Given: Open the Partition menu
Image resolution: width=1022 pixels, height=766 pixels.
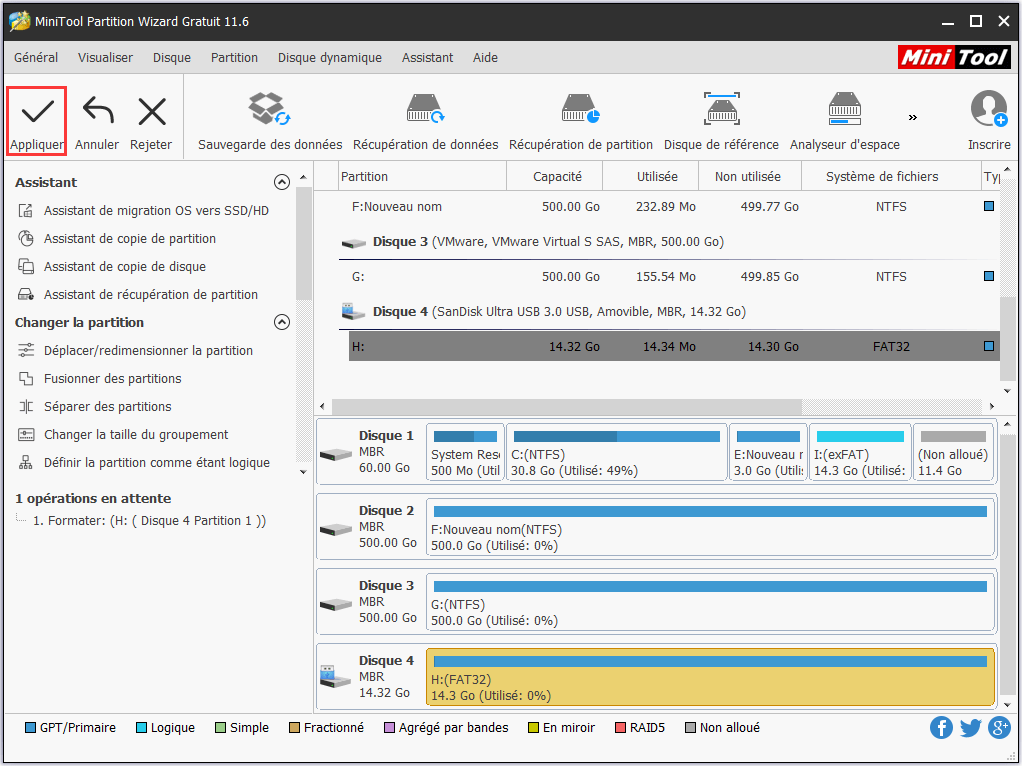Looking at the screenshot, I should tap(234, 58).
